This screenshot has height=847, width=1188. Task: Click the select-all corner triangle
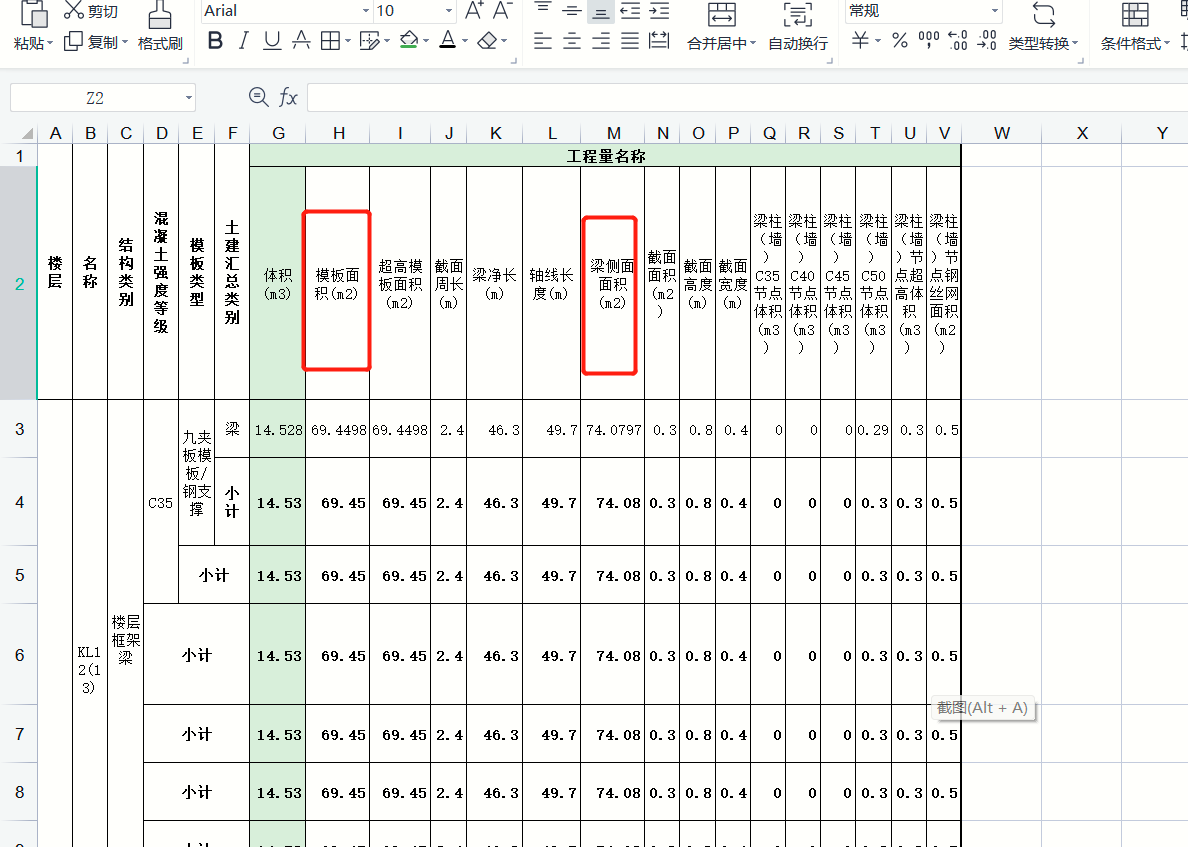27,134
